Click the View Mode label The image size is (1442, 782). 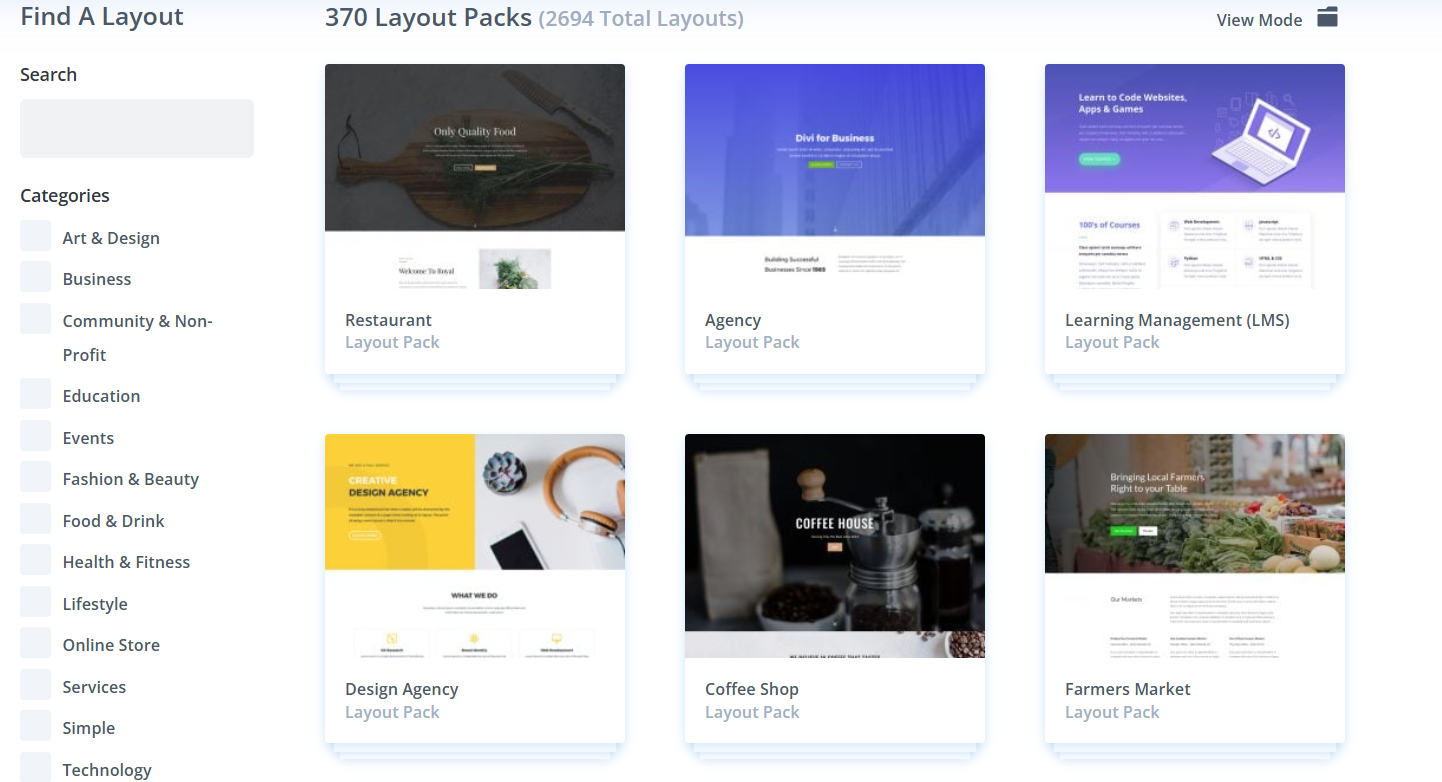click(1259, 20)
